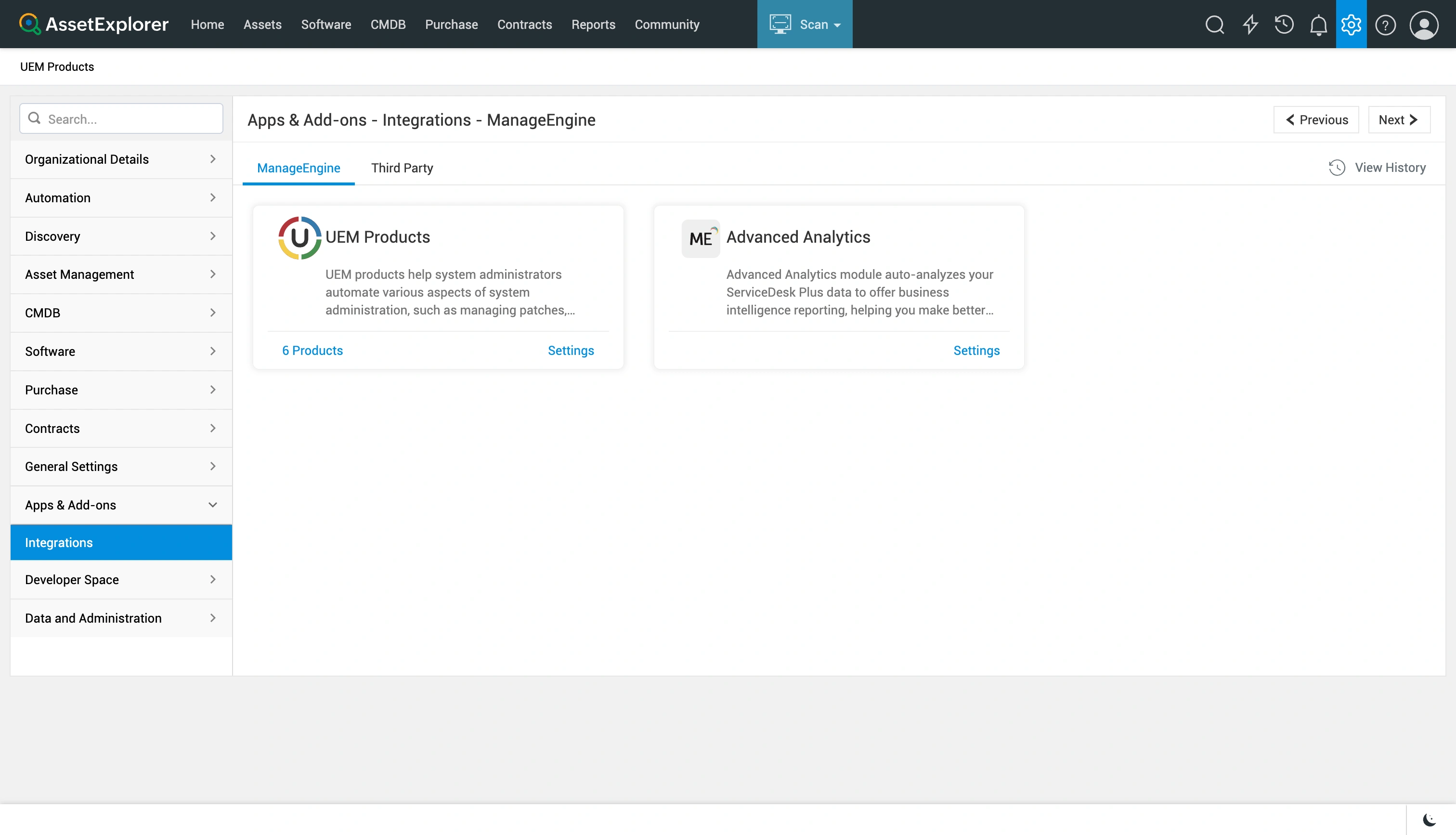The image size is (1456, 835).
Task: Click View History link text
Action: point(1390,168)
